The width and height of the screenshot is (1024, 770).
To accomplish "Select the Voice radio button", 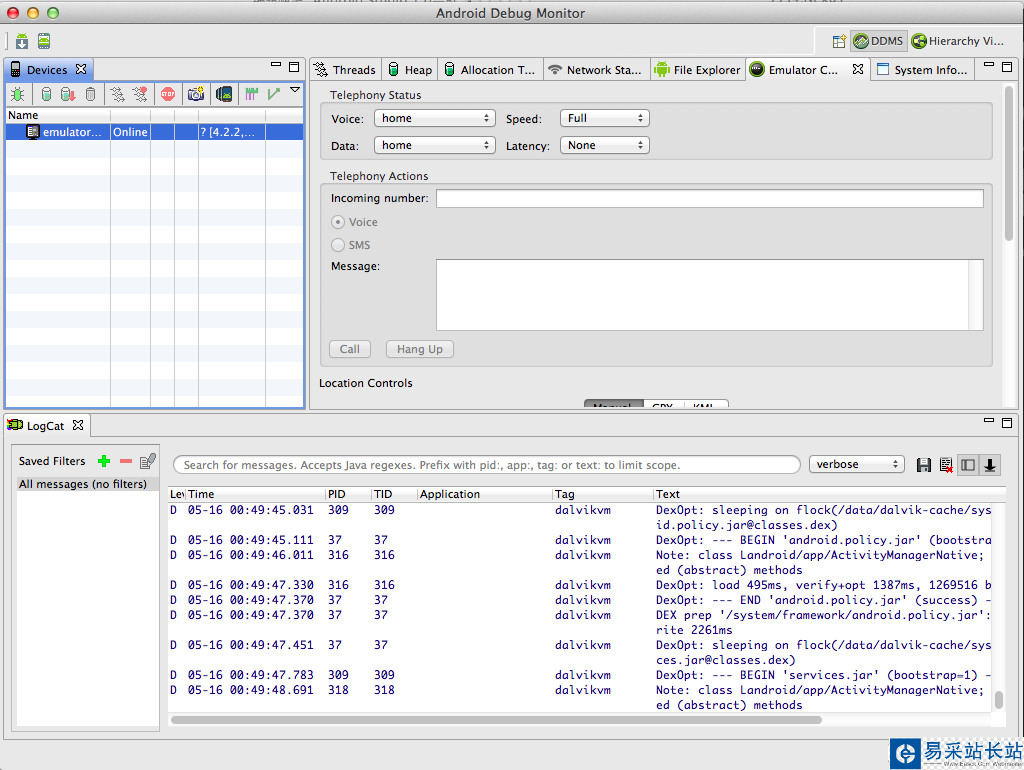I will (x=338, y=222).
